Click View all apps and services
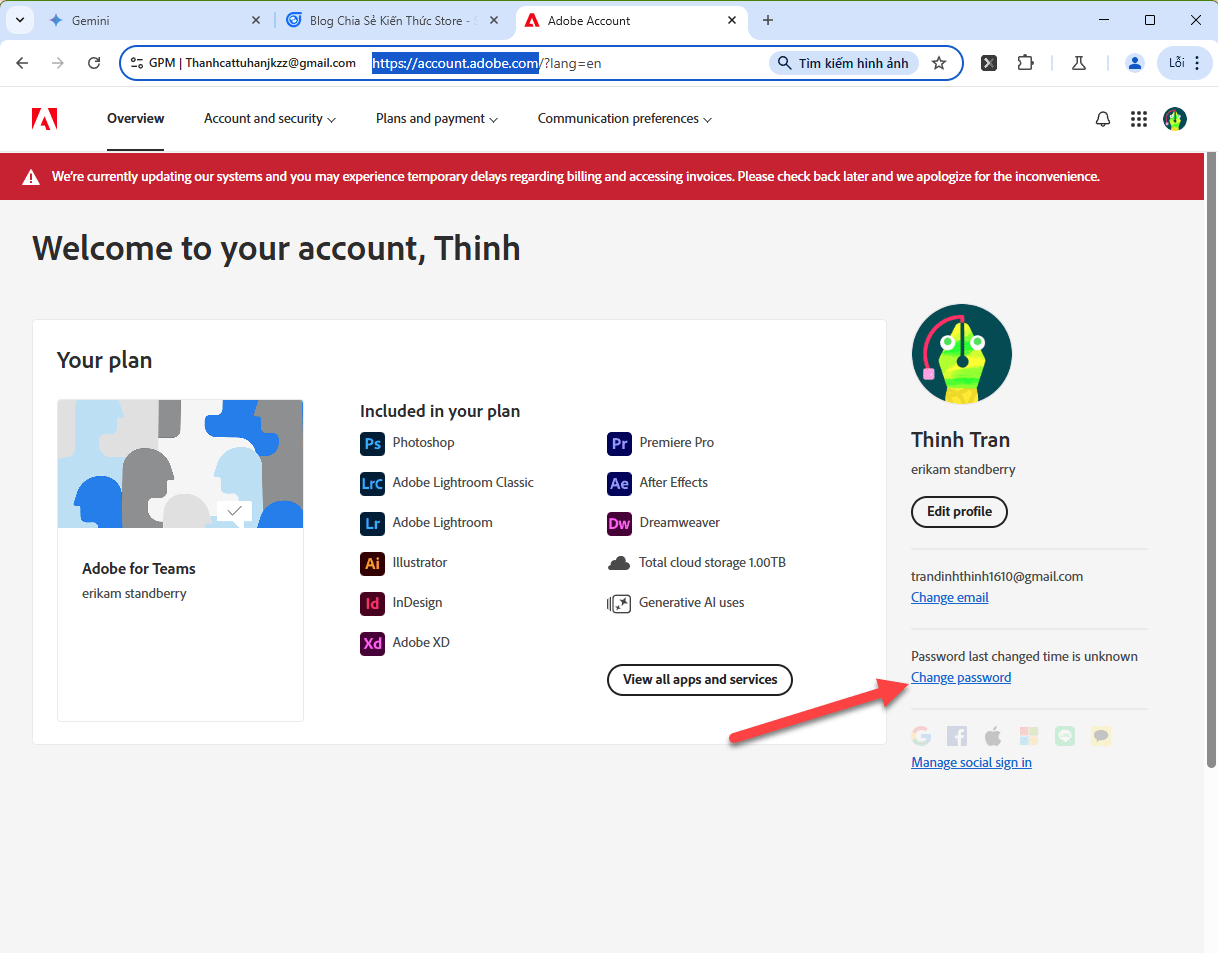This screenshot has width=1218, height=953. point(700,680)
